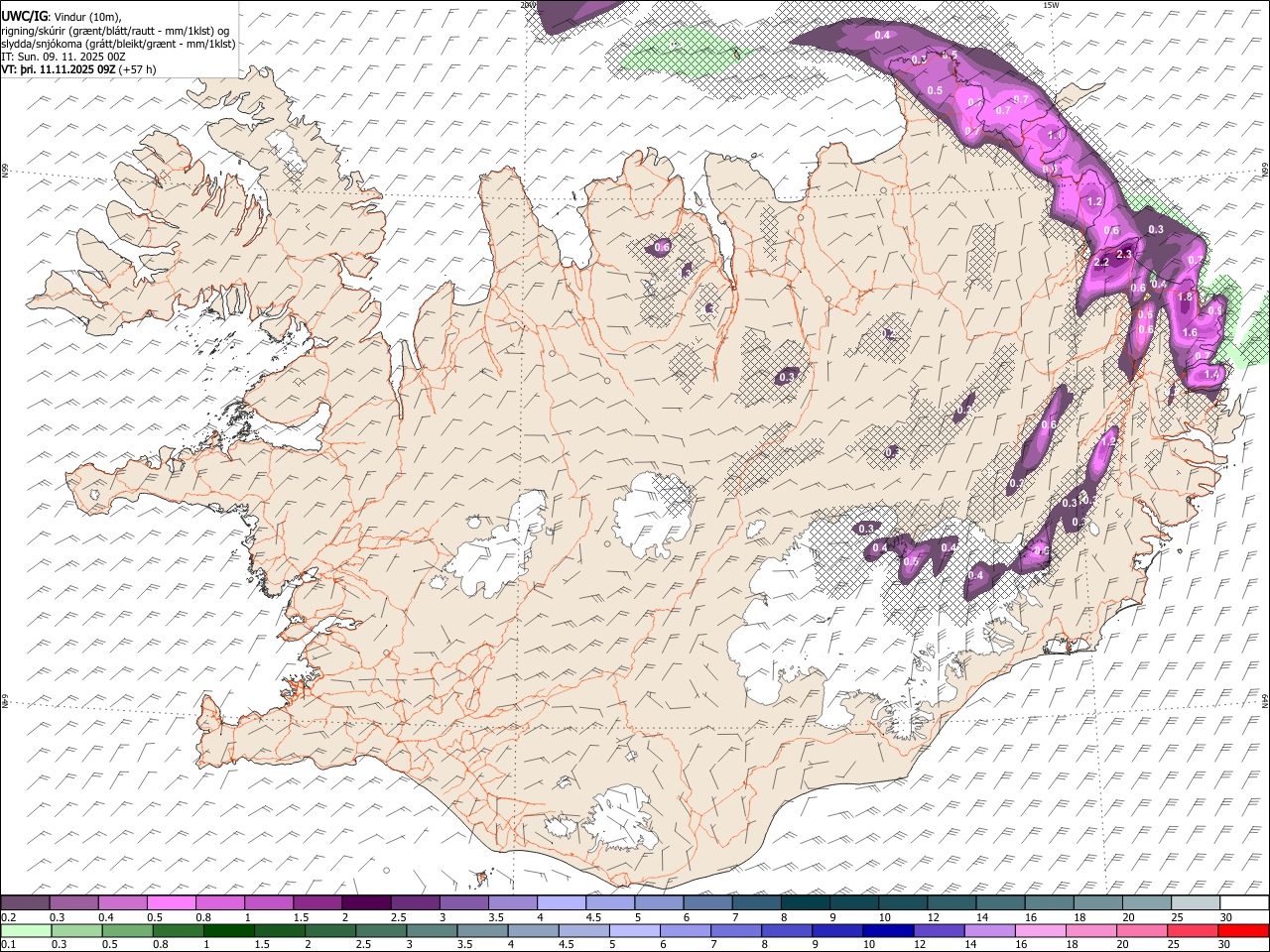
Task: Click the upper legend swatch between 8 and 9
Action: (805, 902)
